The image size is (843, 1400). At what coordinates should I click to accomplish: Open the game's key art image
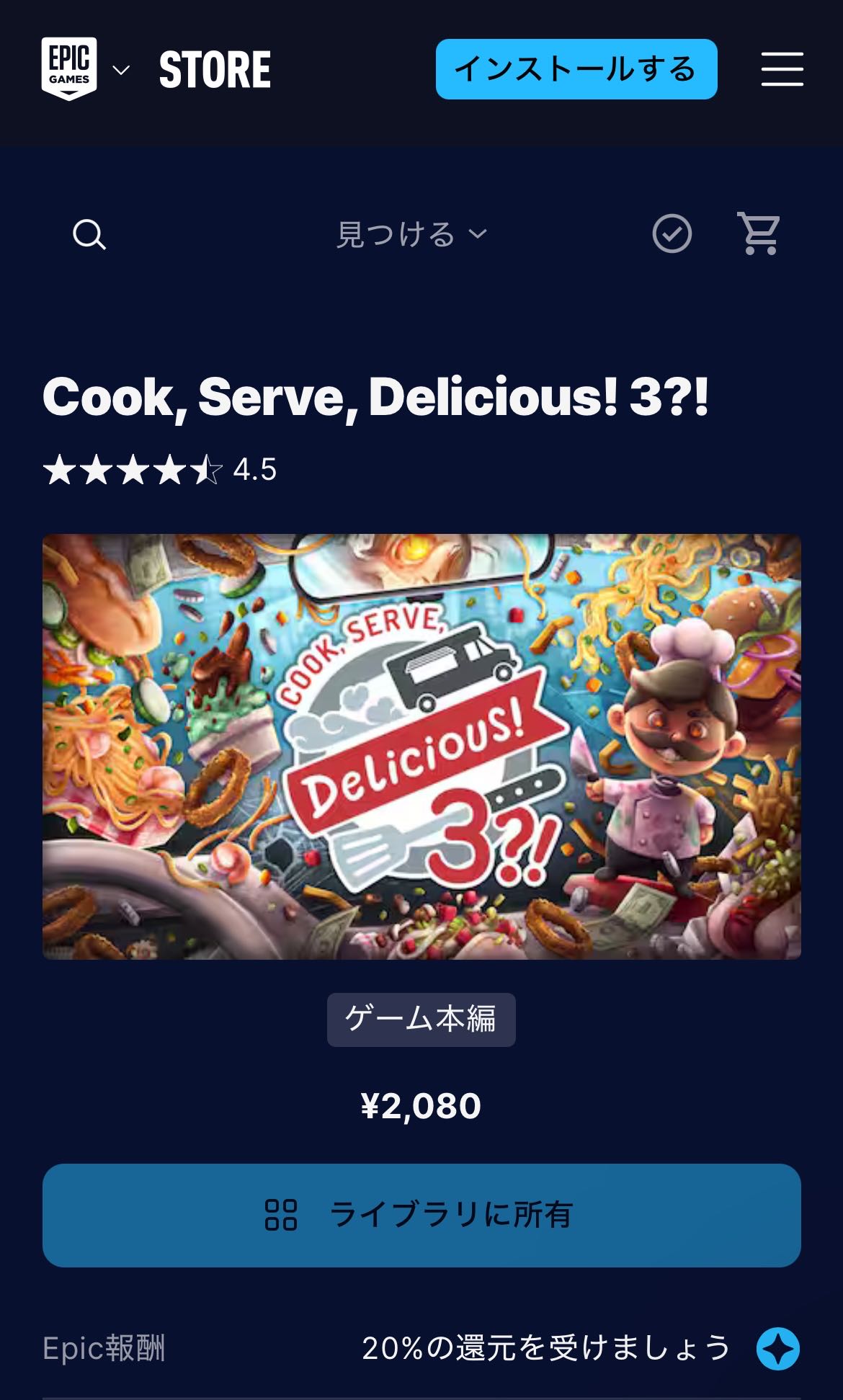[421, 746]
